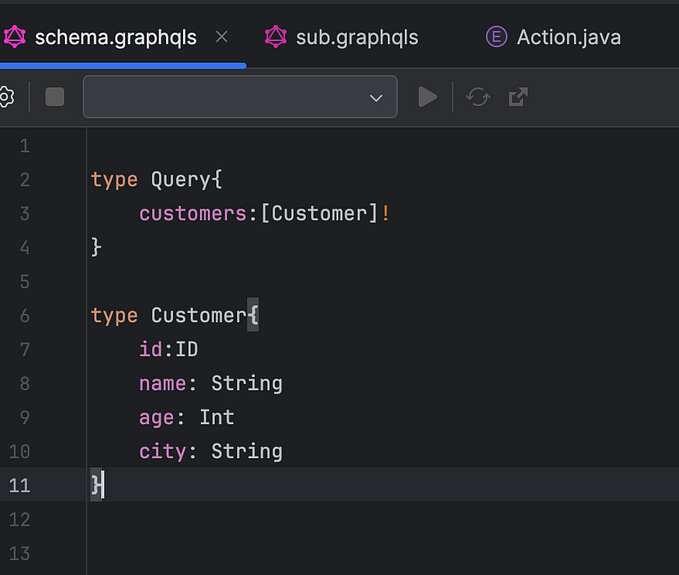
Task: Click line number 1 in the gutter
Action: point(25,146)
